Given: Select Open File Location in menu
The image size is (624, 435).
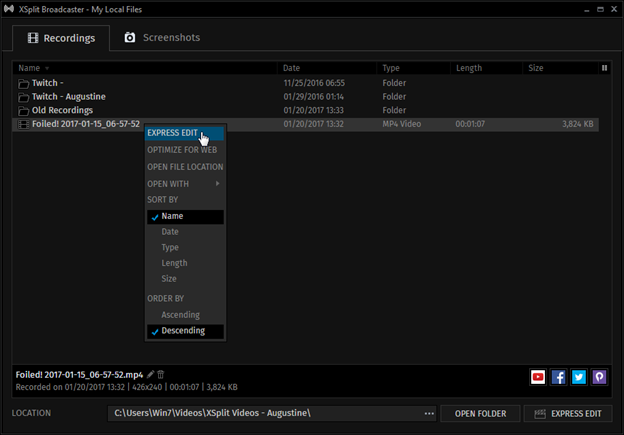Looking at the screenshot, I should pyautogui.click(x=185, y=167).
